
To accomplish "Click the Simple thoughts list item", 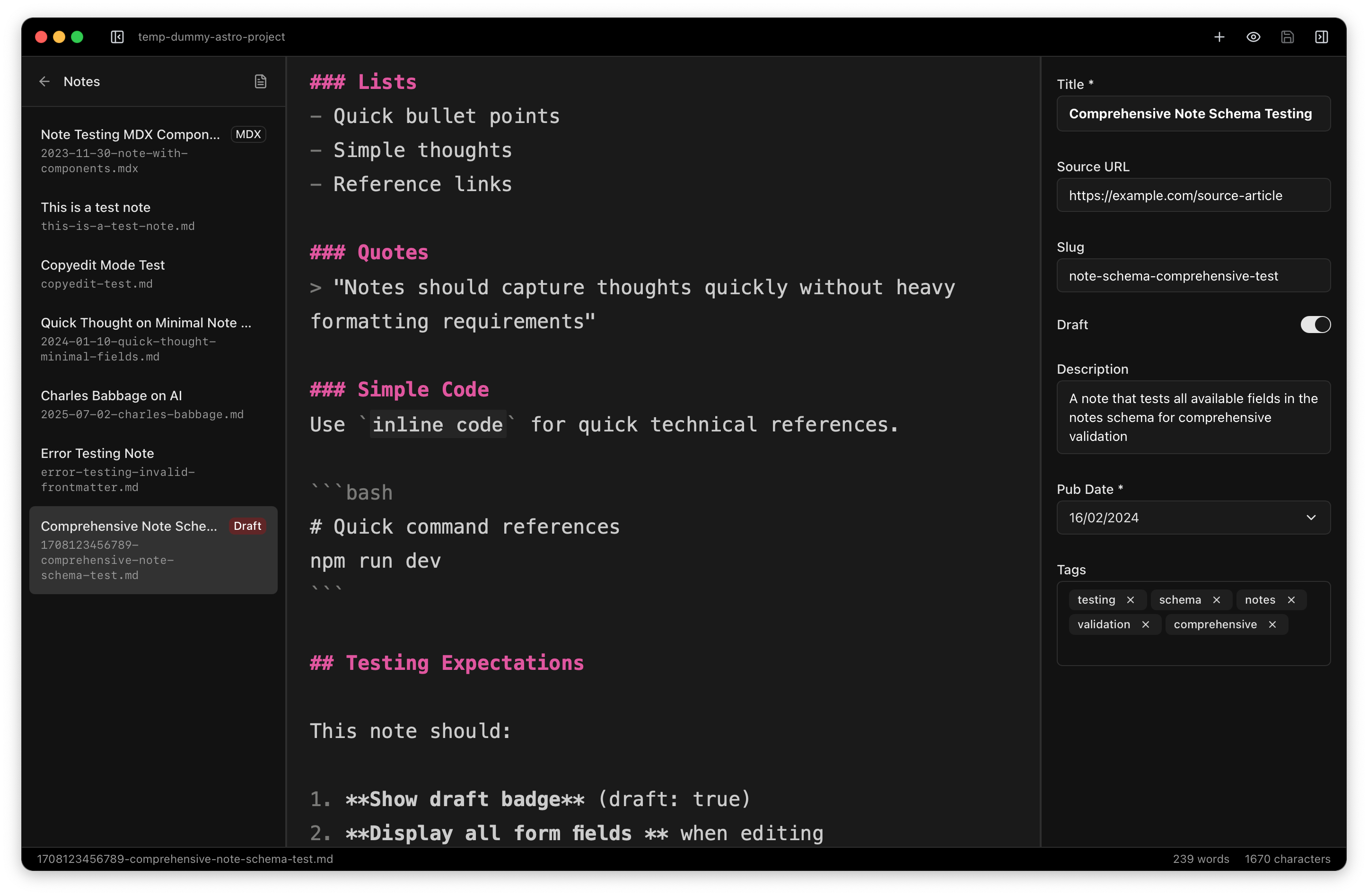I will pyautogui.click(x=411, y=150).
